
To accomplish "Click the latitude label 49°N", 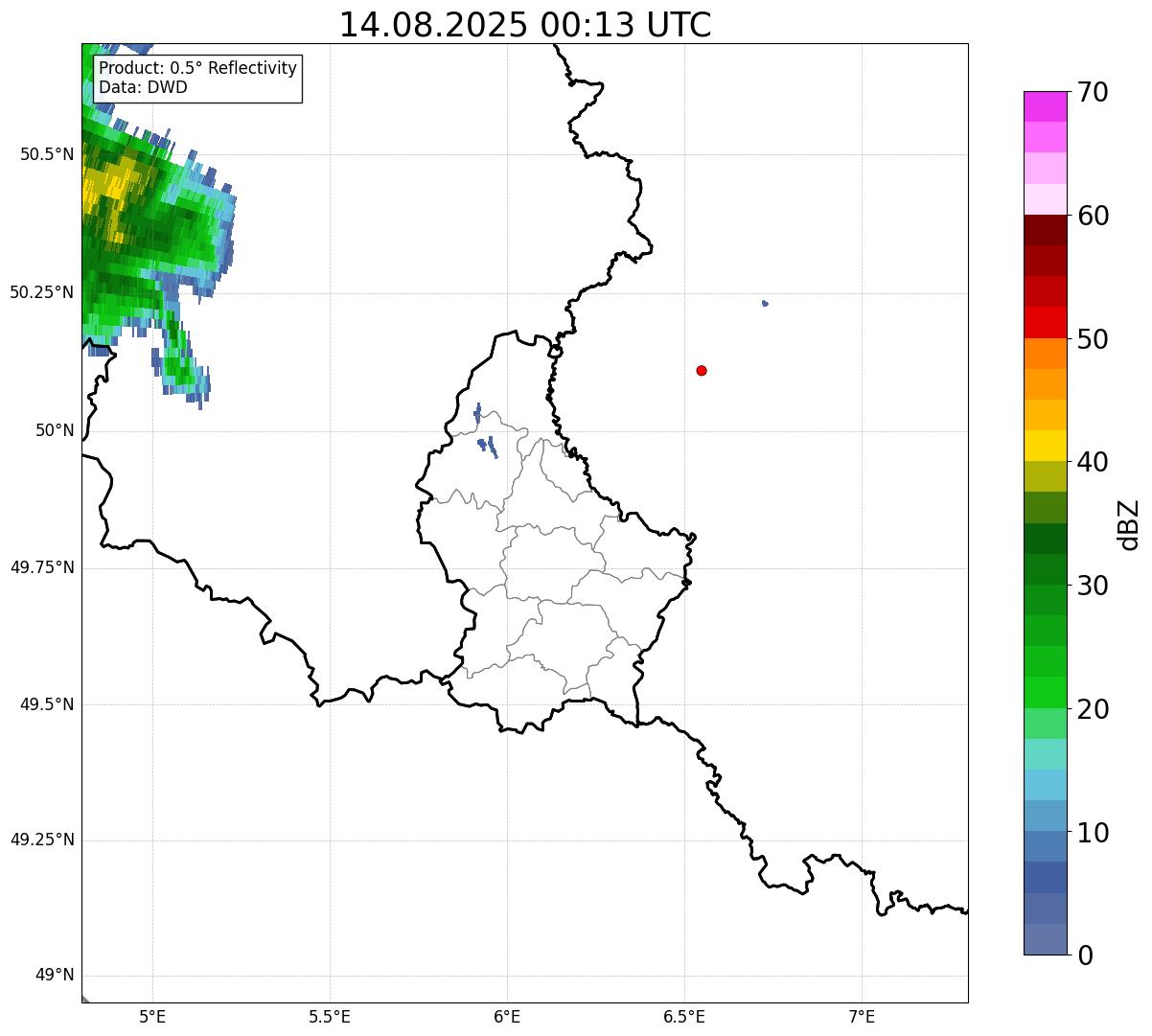I will [55, 976].
